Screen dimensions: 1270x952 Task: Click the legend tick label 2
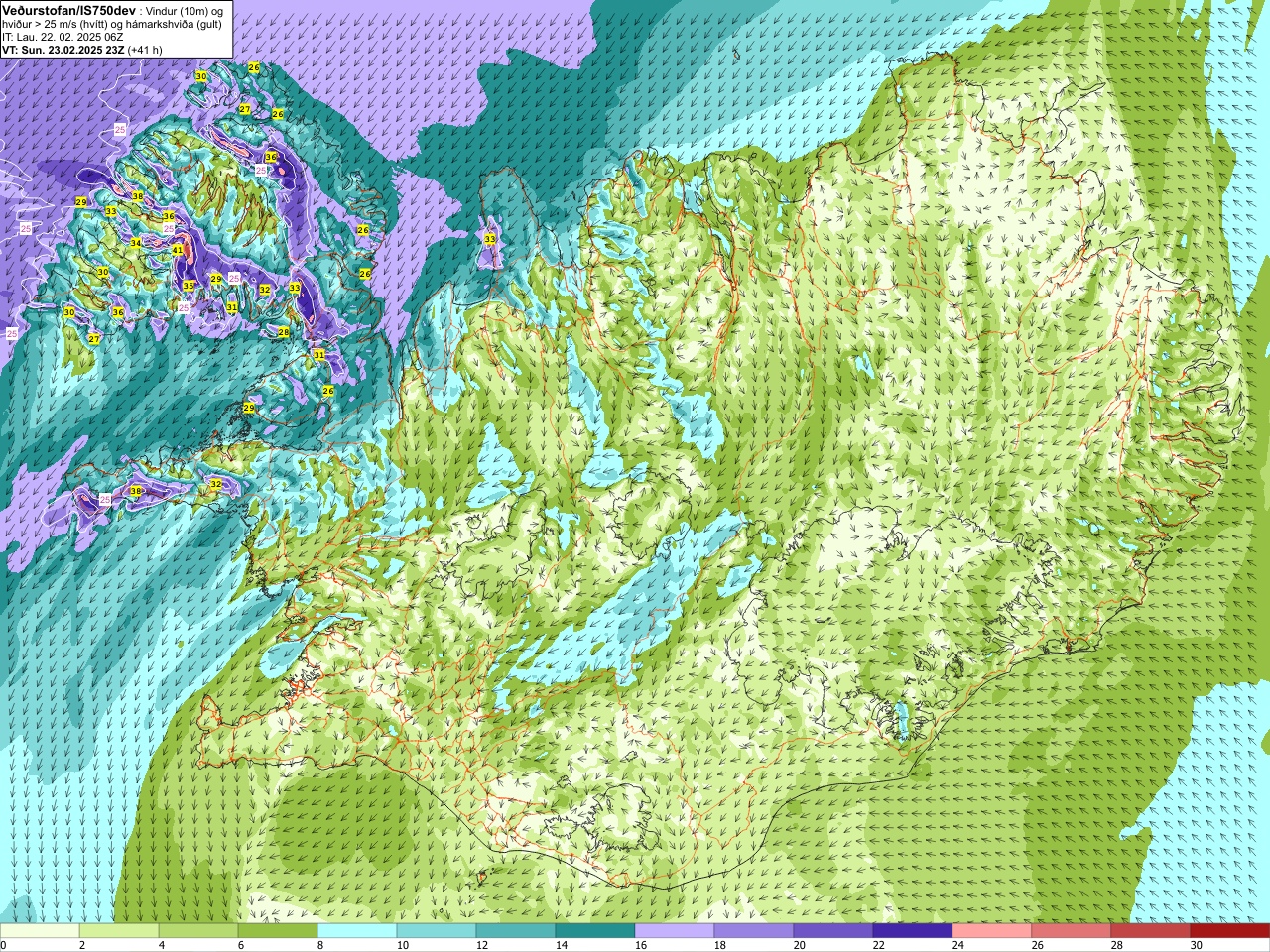[82, 945]
